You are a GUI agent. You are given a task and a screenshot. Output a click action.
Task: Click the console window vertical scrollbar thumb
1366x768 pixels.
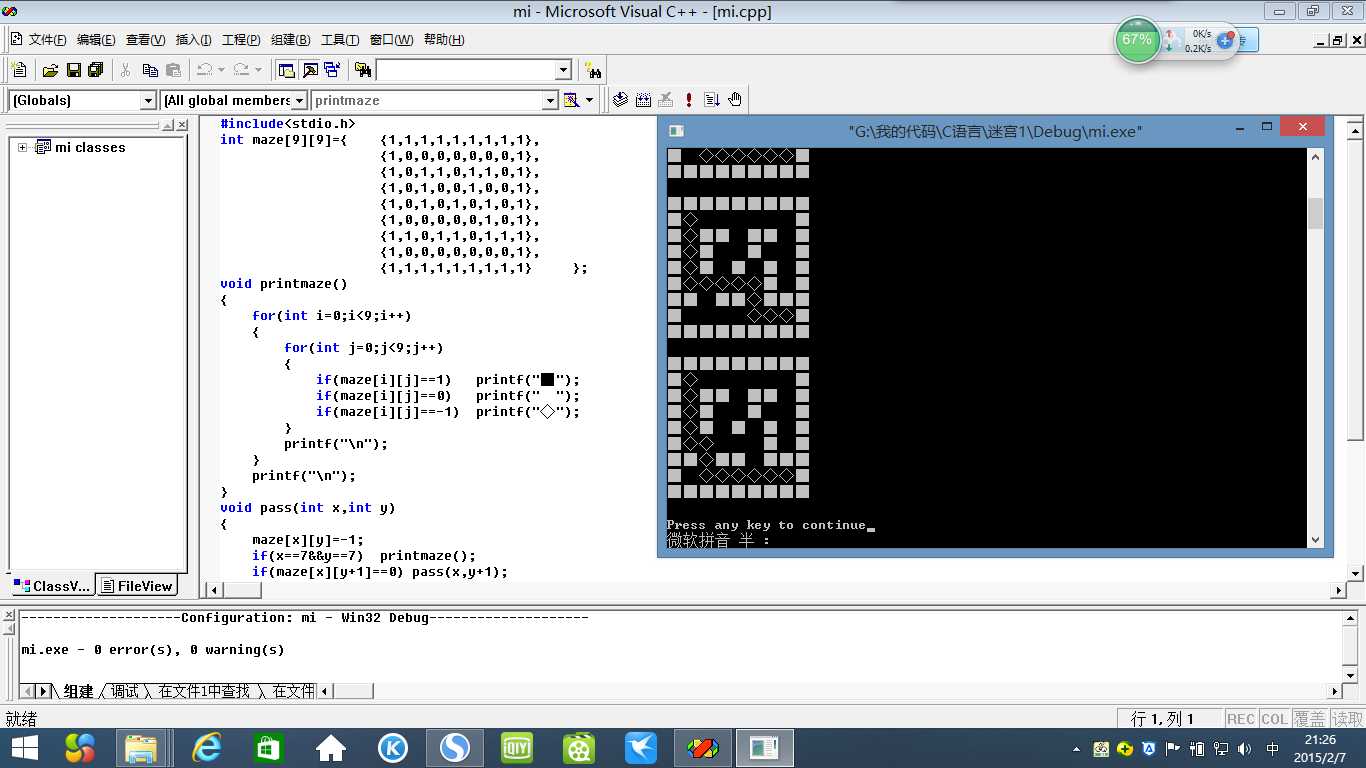pyautogui.click(x=1316, y=213)
